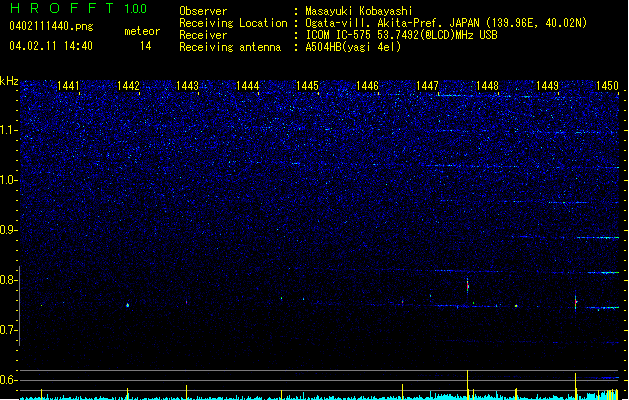Click the 1445 time marker
Image resolution: width=629 pixels, height=400 pixels.
pyautogui.click(x=307, y=86)
